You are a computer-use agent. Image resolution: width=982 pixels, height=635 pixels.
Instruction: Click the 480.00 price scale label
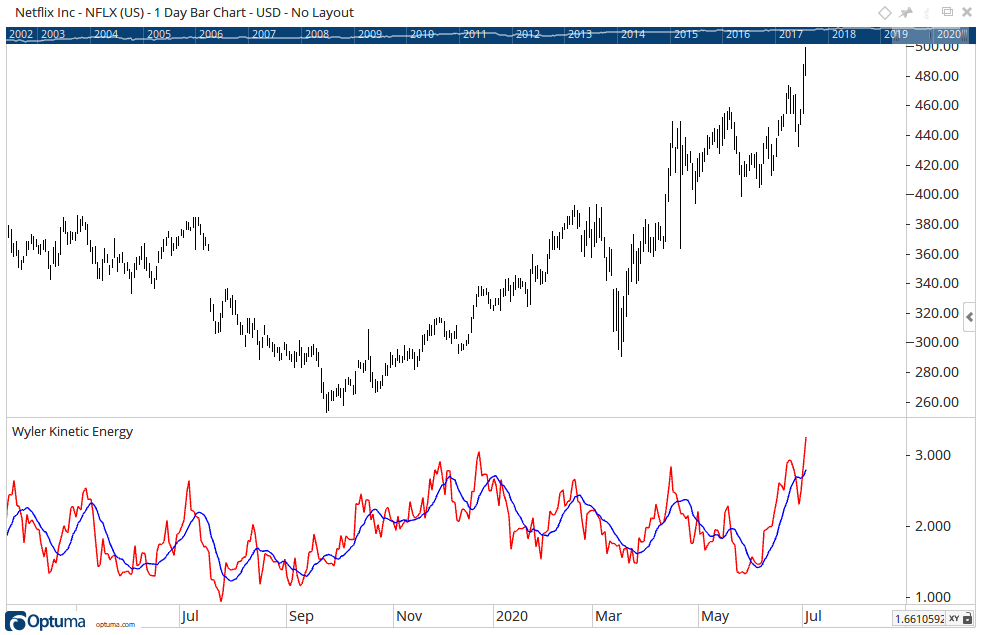click(937, 76)
